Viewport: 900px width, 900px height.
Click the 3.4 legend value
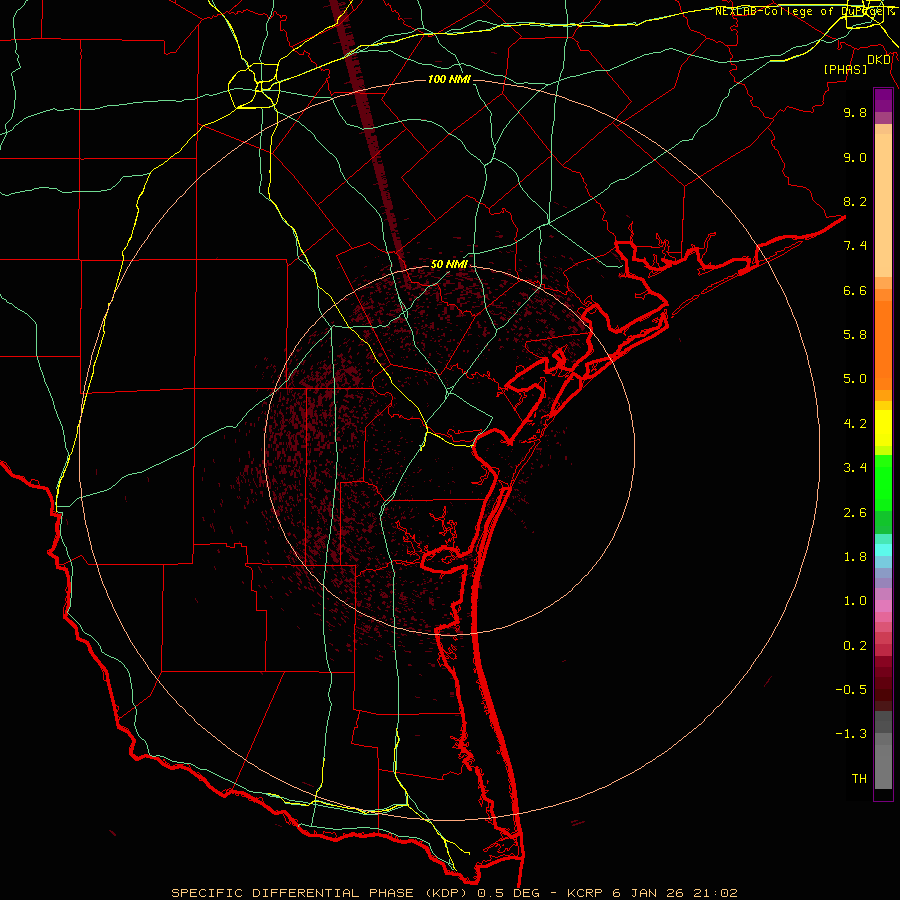(855, 468)
